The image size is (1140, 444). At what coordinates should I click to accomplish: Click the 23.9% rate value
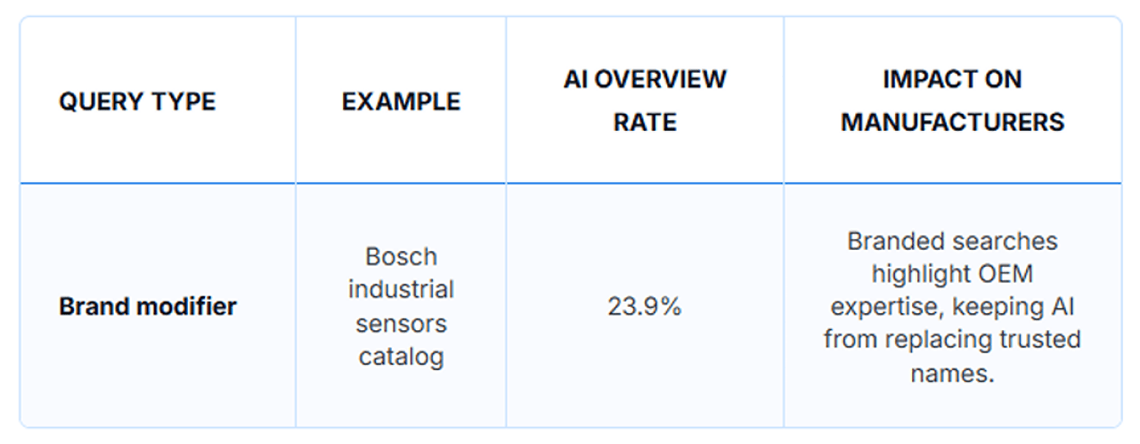[645, 306]
